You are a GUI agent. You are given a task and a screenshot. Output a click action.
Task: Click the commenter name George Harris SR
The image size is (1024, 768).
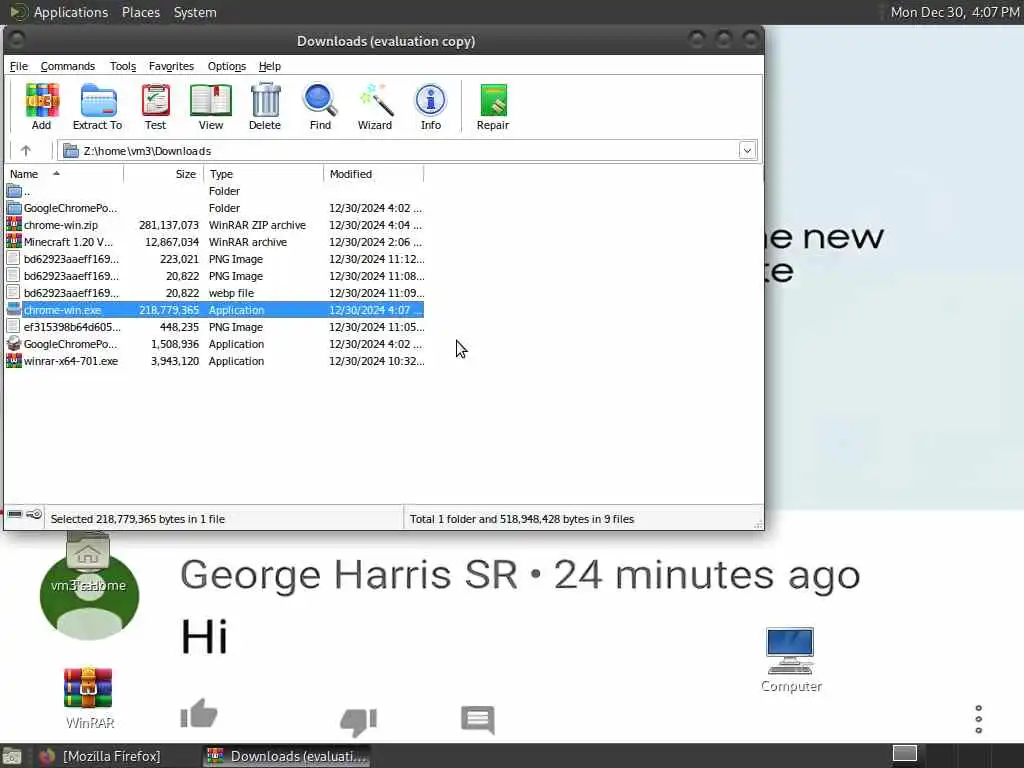pyautogui.click(x=348, y=575)
